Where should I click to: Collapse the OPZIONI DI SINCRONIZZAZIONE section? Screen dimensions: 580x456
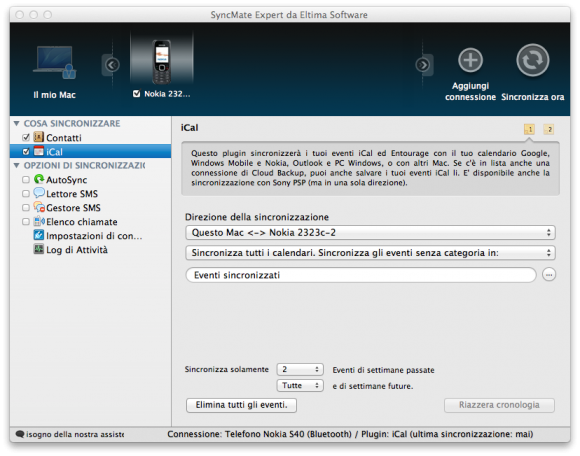(x=17, y=165)
